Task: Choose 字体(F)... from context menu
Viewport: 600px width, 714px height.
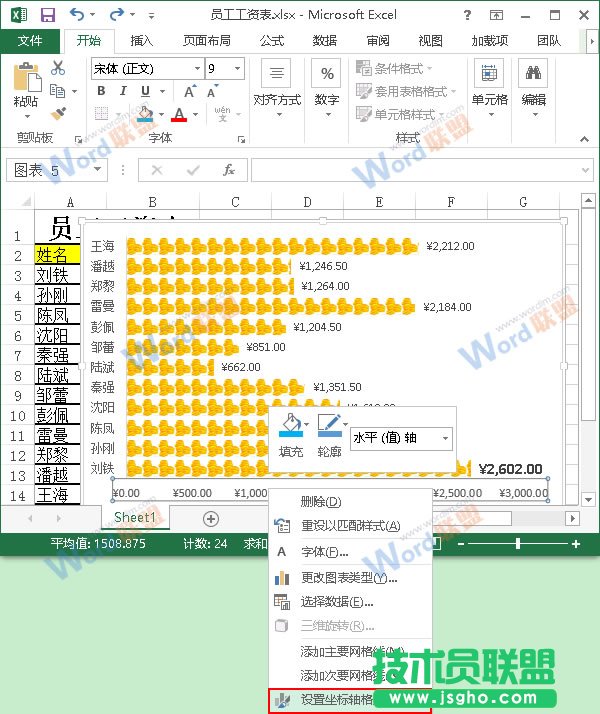Action: [351, 552]
